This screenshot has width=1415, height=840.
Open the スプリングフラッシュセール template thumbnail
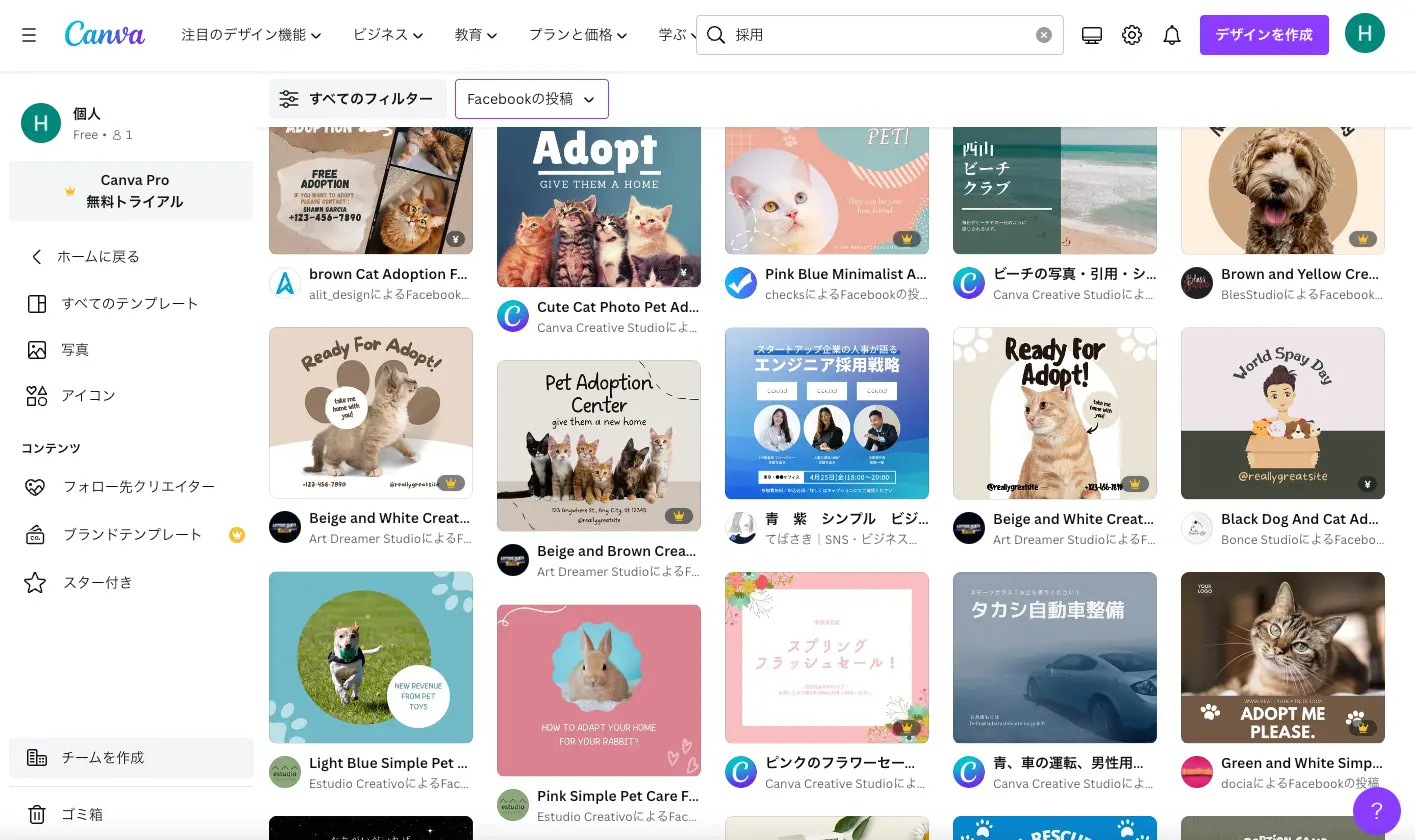tap(827, 657)
